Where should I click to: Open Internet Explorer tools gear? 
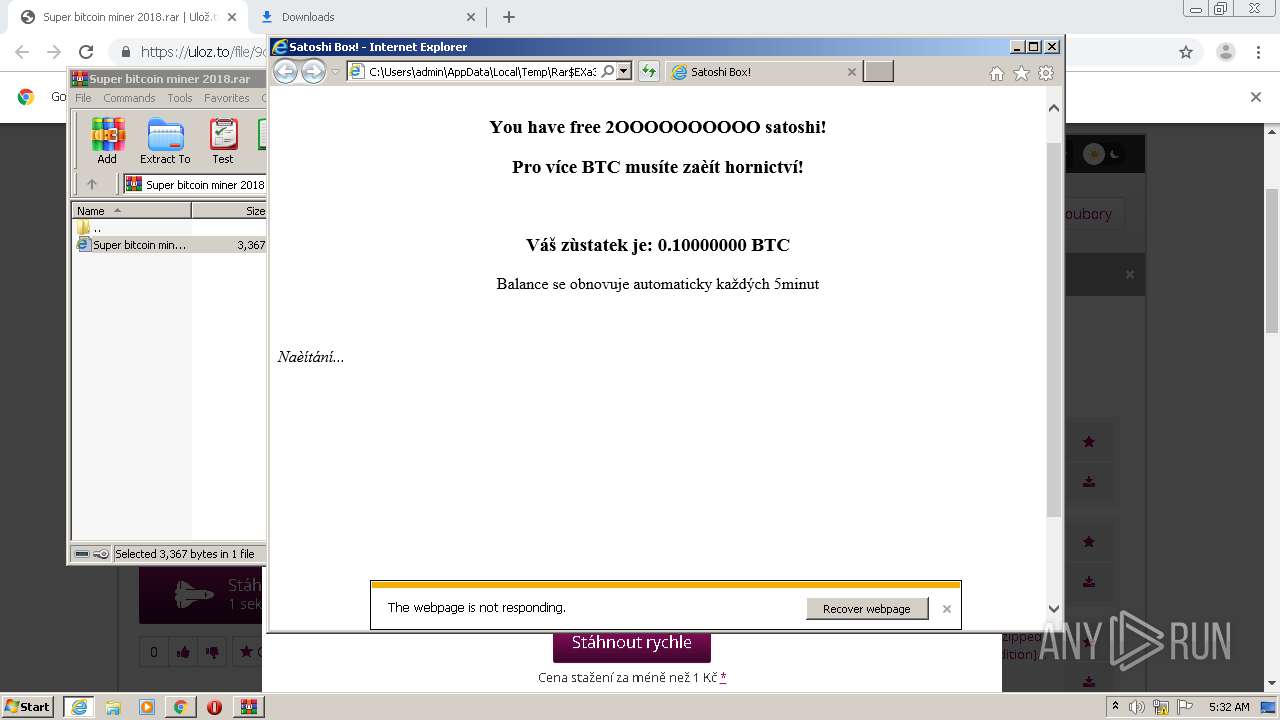click(x=1046, y=73)
